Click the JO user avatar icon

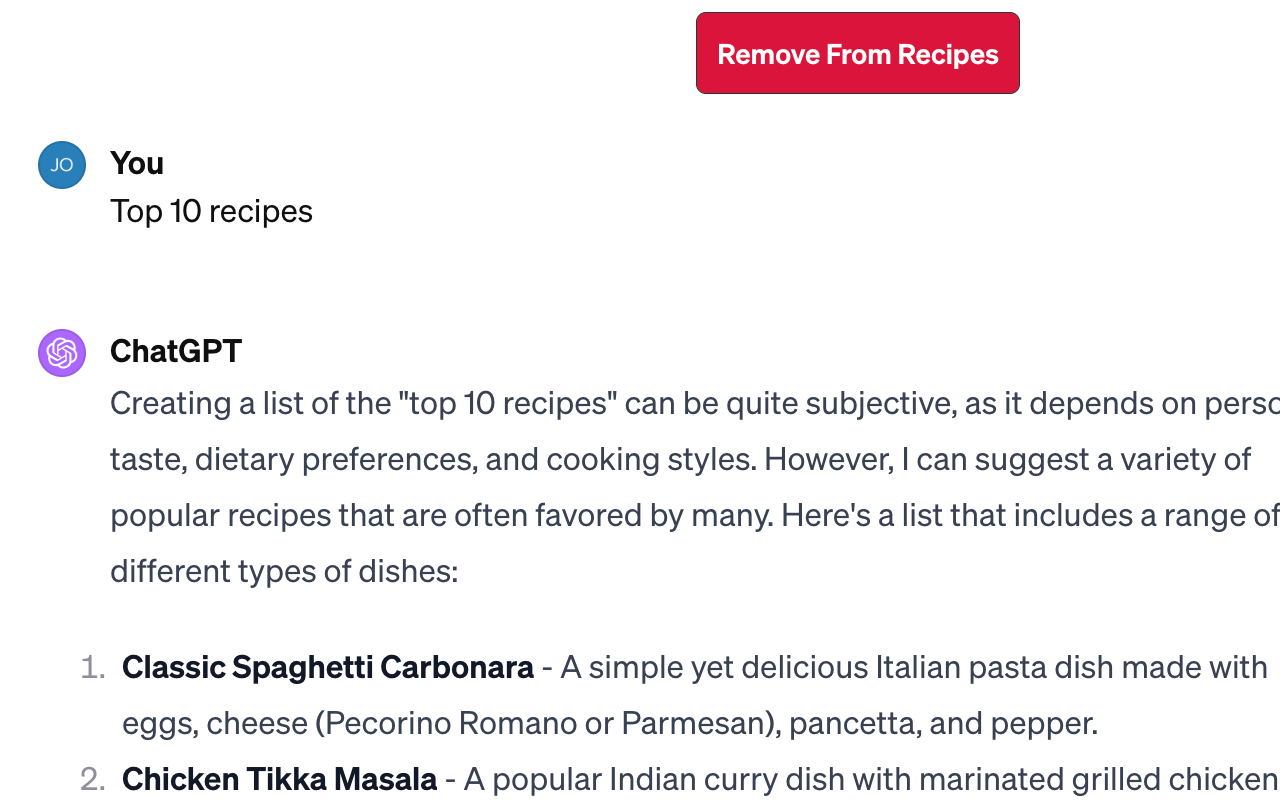(x=62, y=165)
